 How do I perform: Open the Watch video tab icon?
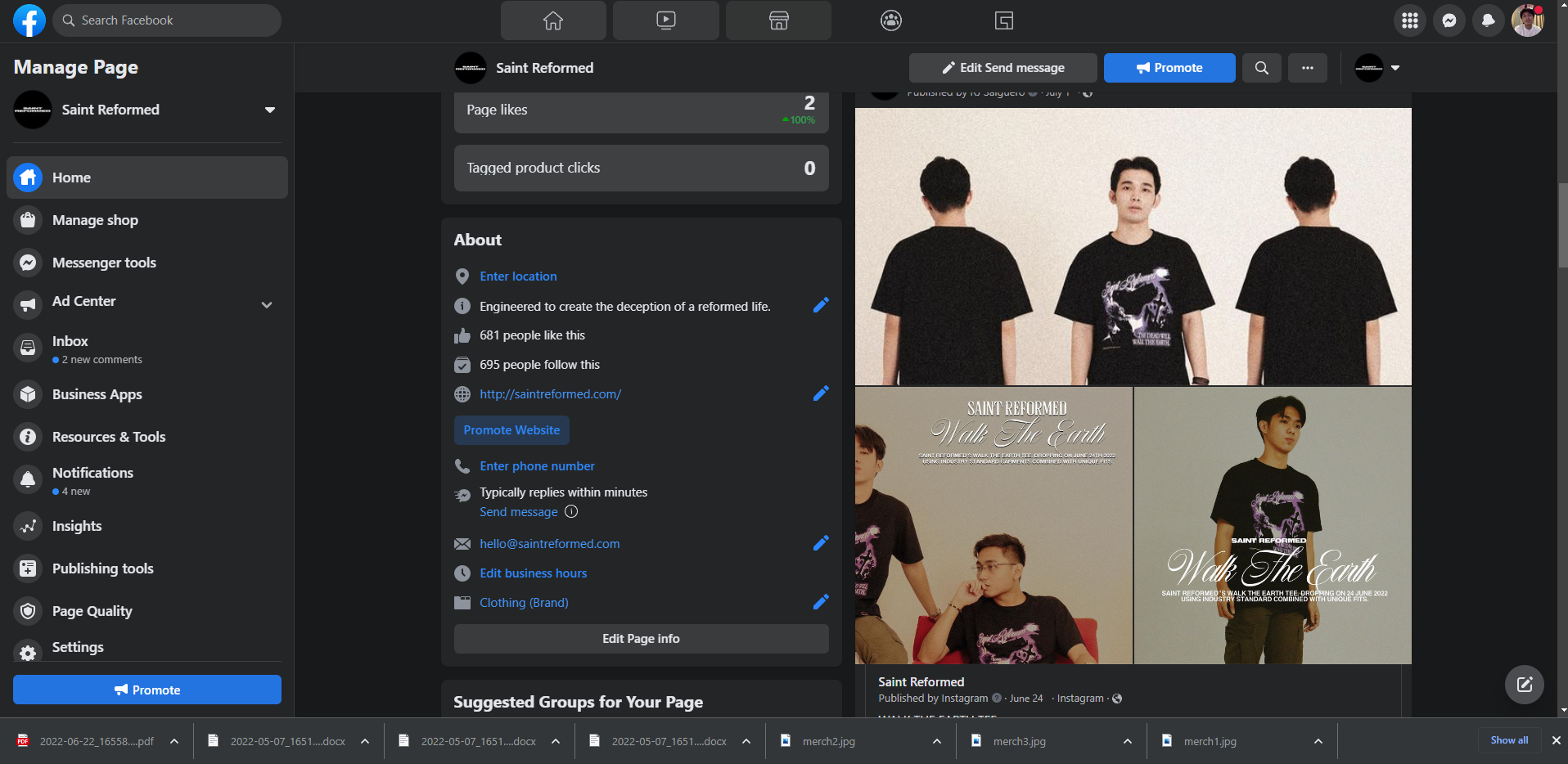(x=666, y=20)
